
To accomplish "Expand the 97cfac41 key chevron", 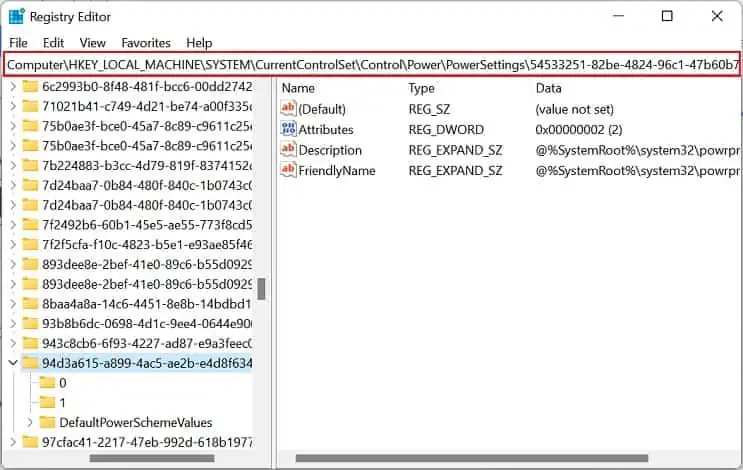I will coord(13,442).
